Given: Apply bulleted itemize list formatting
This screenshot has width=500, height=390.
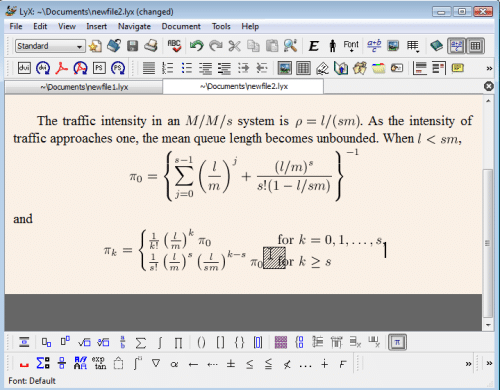Looking at the screenshot, I should click(187, 68).
